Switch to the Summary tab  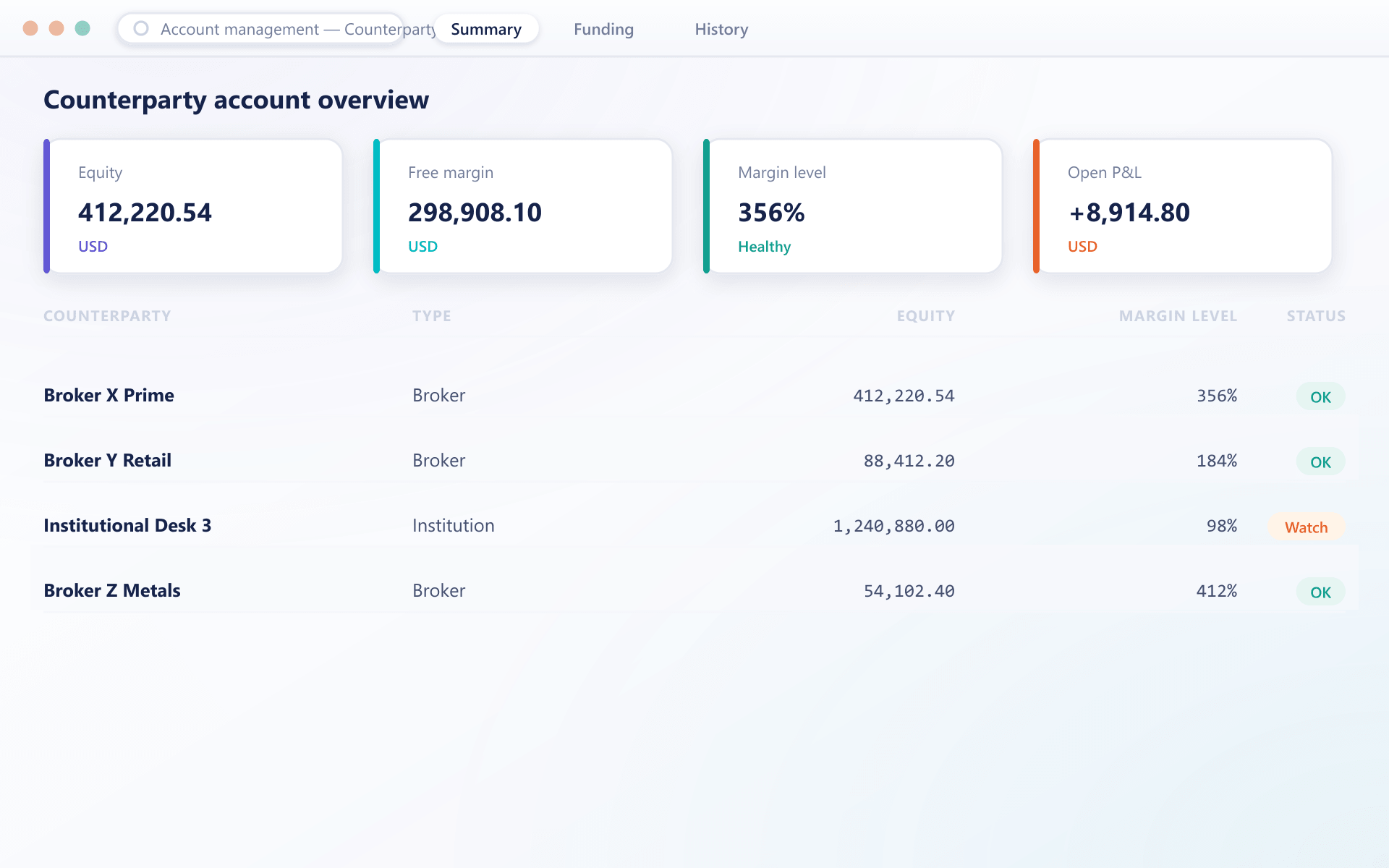click(486, 29)
